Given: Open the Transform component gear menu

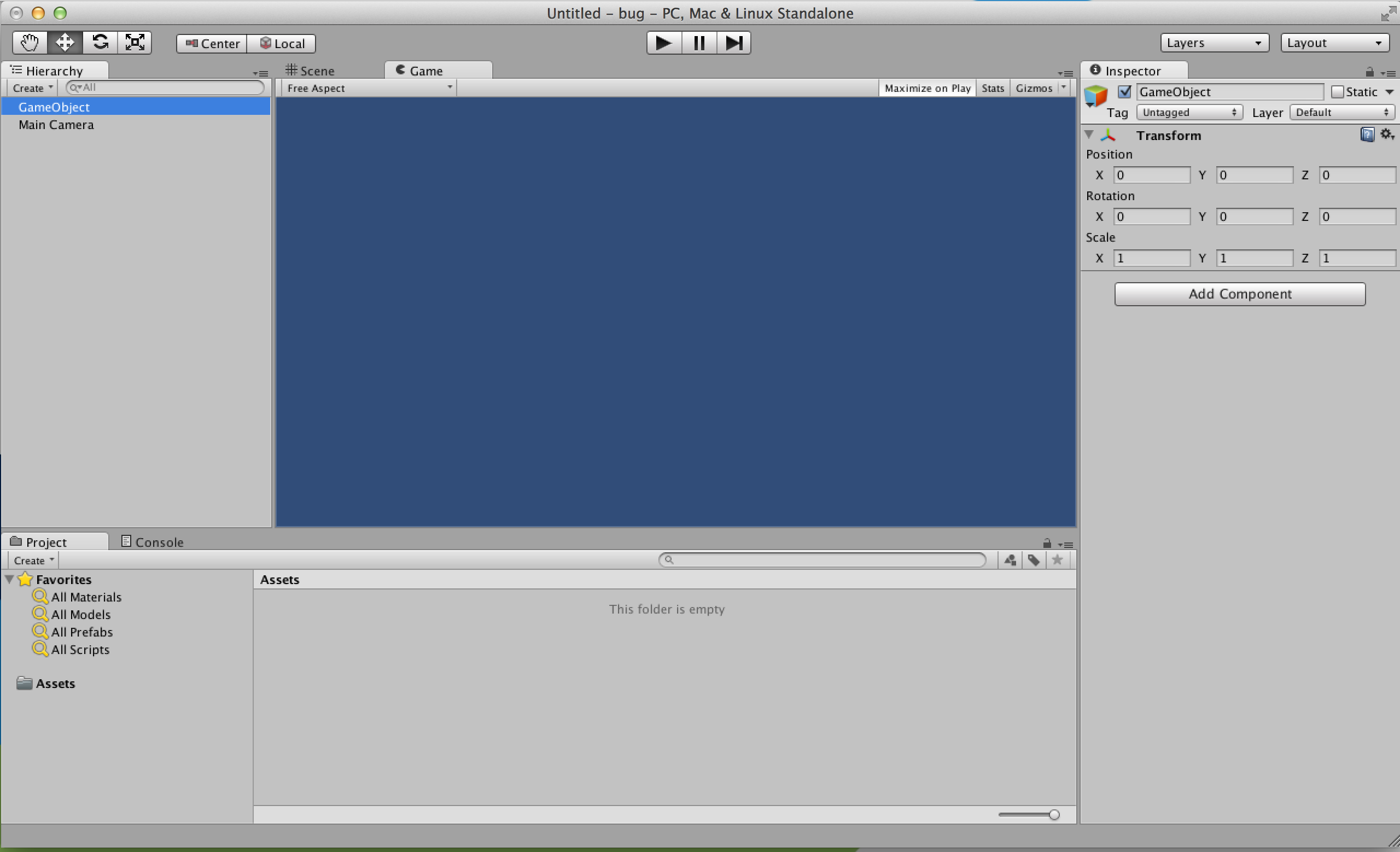Looking at the screenshot, I should (1386, 135).
